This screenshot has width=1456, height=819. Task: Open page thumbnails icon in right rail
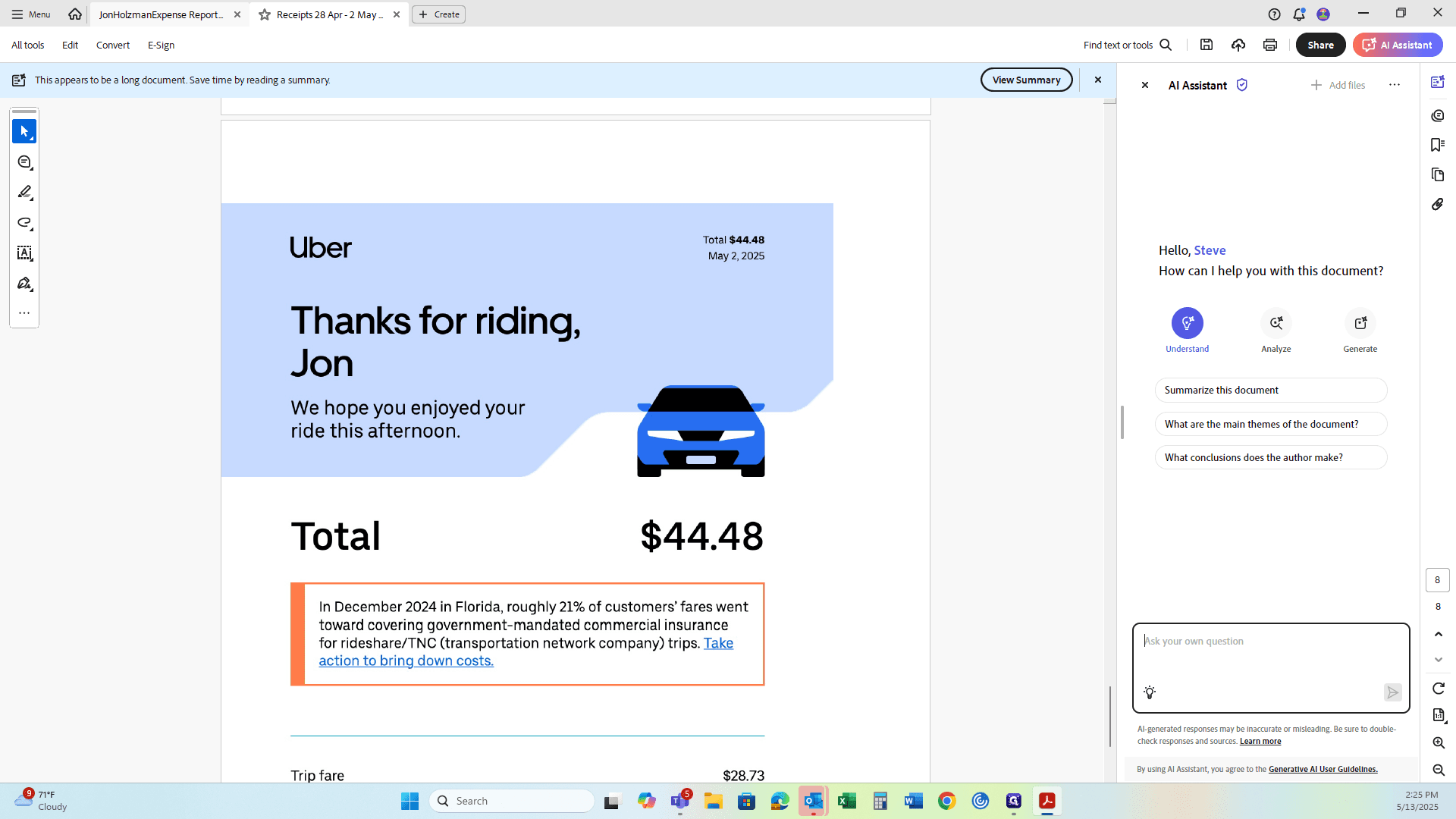[x=1438, y=174]
